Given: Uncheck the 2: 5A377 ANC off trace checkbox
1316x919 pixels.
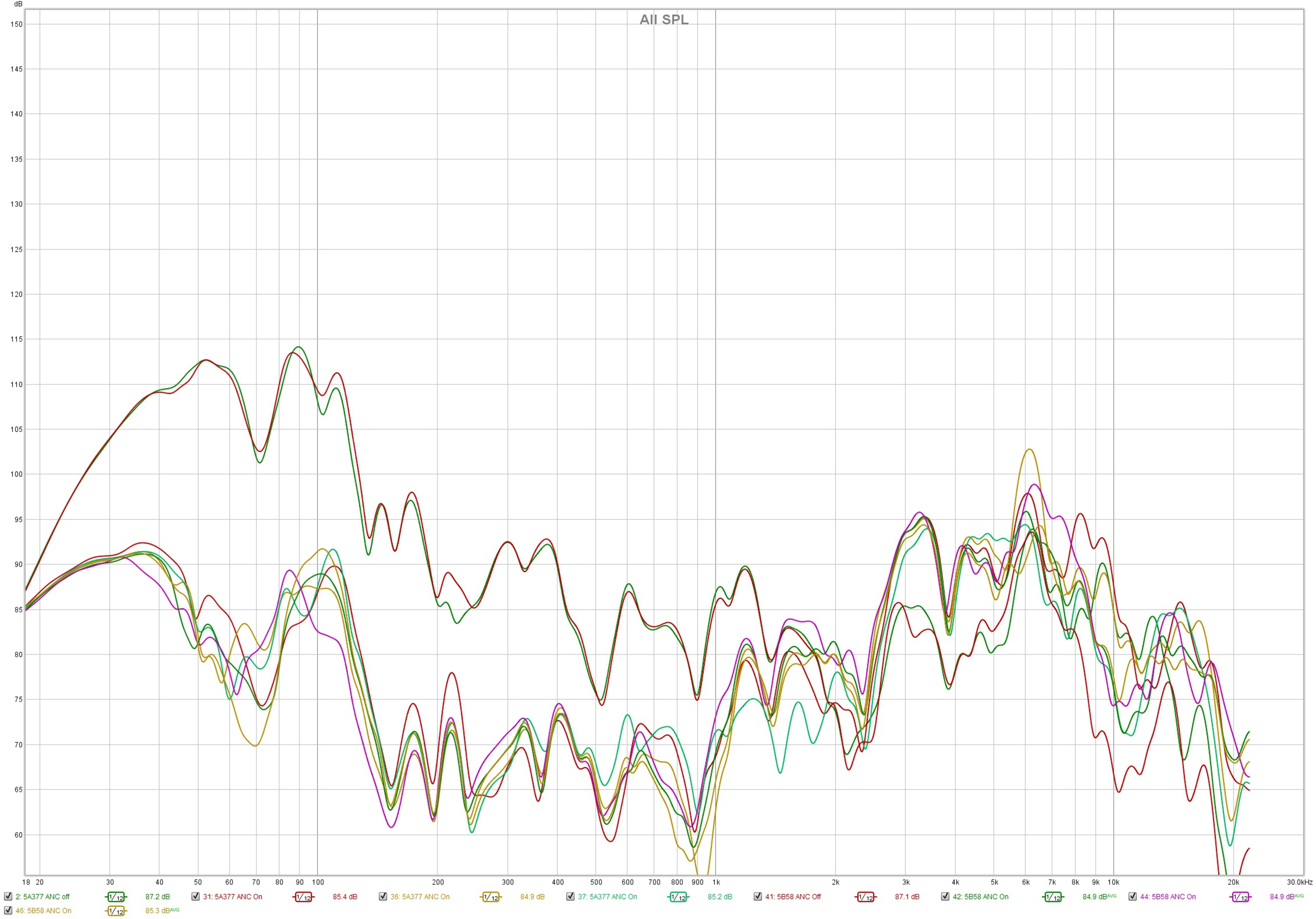Looking at the screenshot, I should click(8, 896).
